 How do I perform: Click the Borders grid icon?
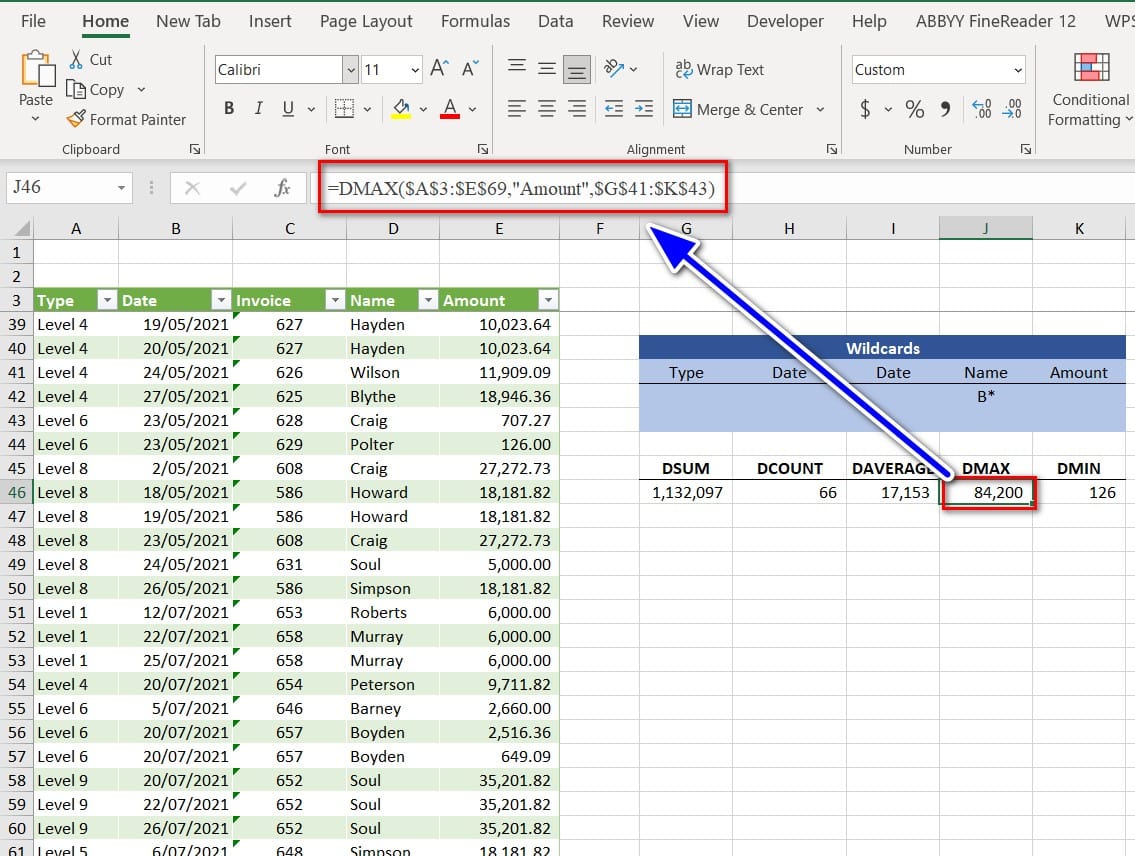(x=344, y=109)
